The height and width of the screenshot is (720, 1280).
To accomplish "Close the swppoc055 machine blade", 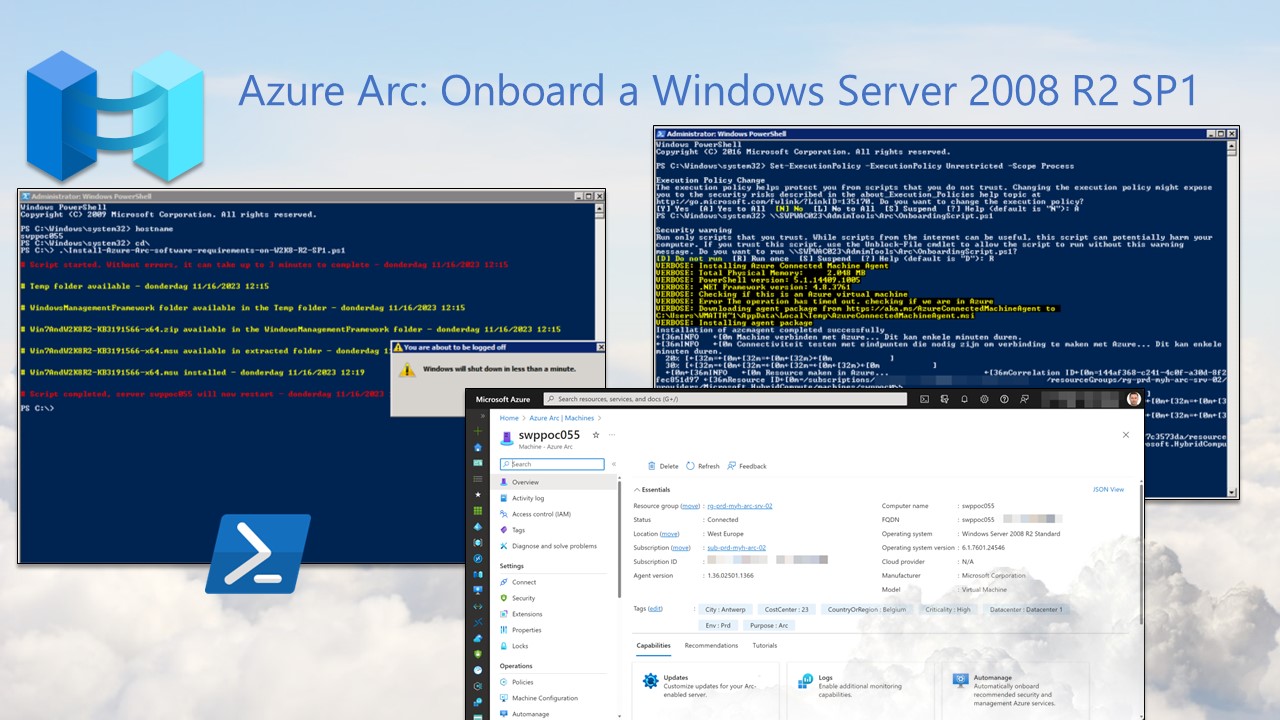I will [x=1126, y=435].
